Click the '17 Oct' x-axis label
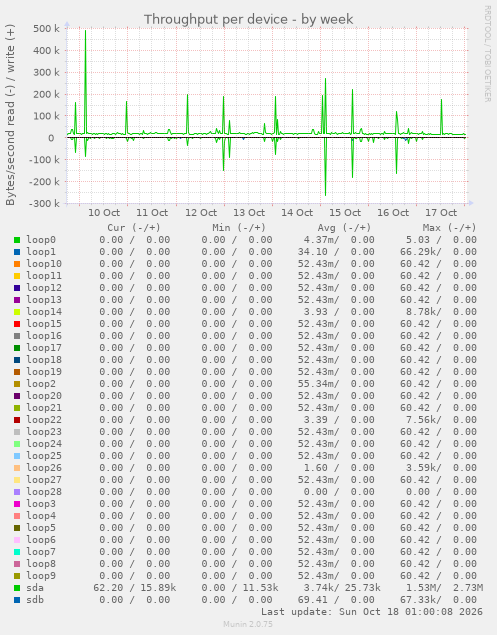This screenshot has height=635, width=497. (441, 213)
